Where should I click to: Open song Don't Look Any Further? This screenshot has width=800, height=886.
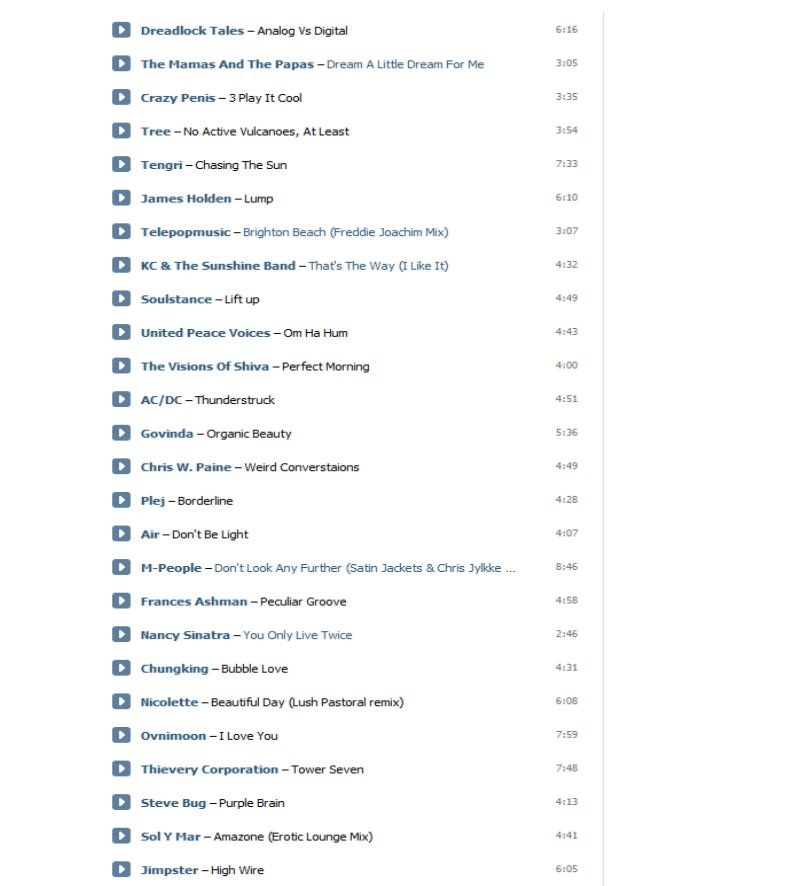pos(364,568)
